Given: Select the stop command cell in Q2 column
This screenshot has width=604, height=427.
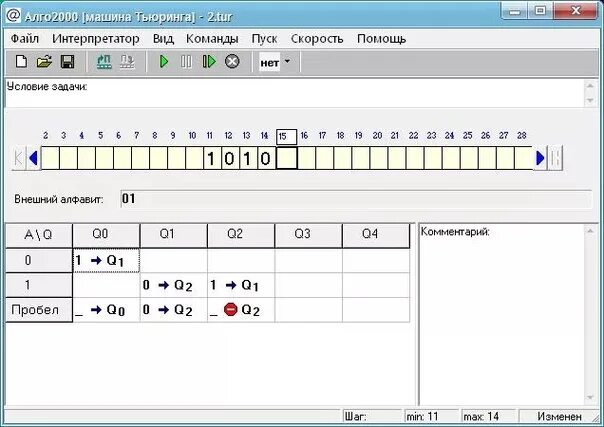Looking at the screenshot, I should click(x=241, y=310).
